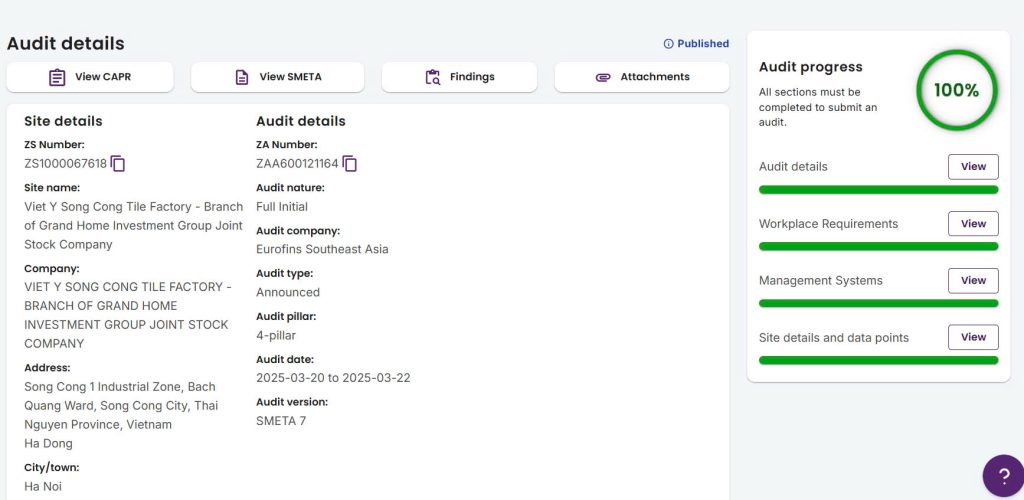Click the Management Systems green progress bar
This screenshot has height=500, width=1024.
(878, 304)
